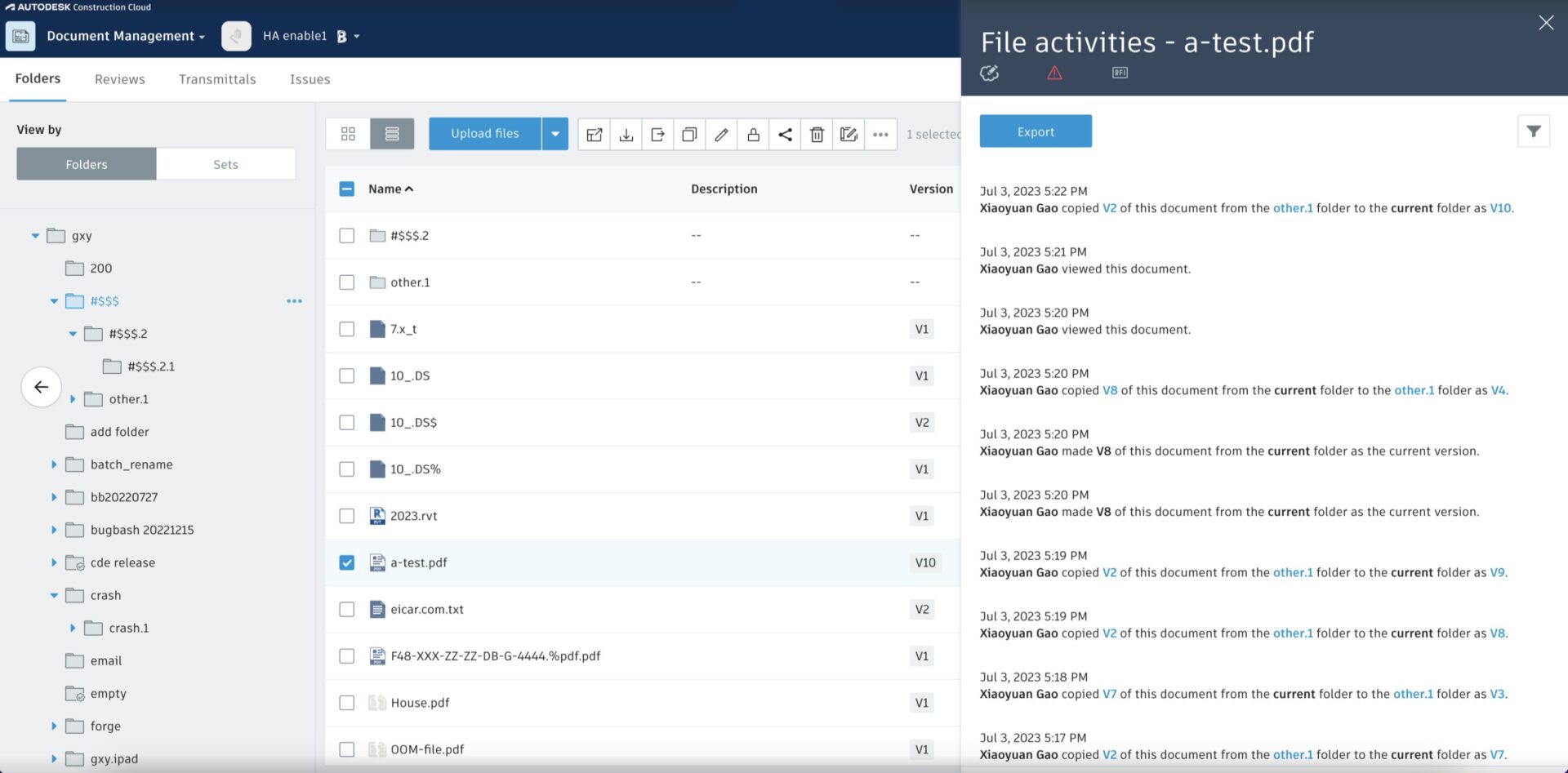Click the Sets view button
The image size is (1568, 773).
225,164
